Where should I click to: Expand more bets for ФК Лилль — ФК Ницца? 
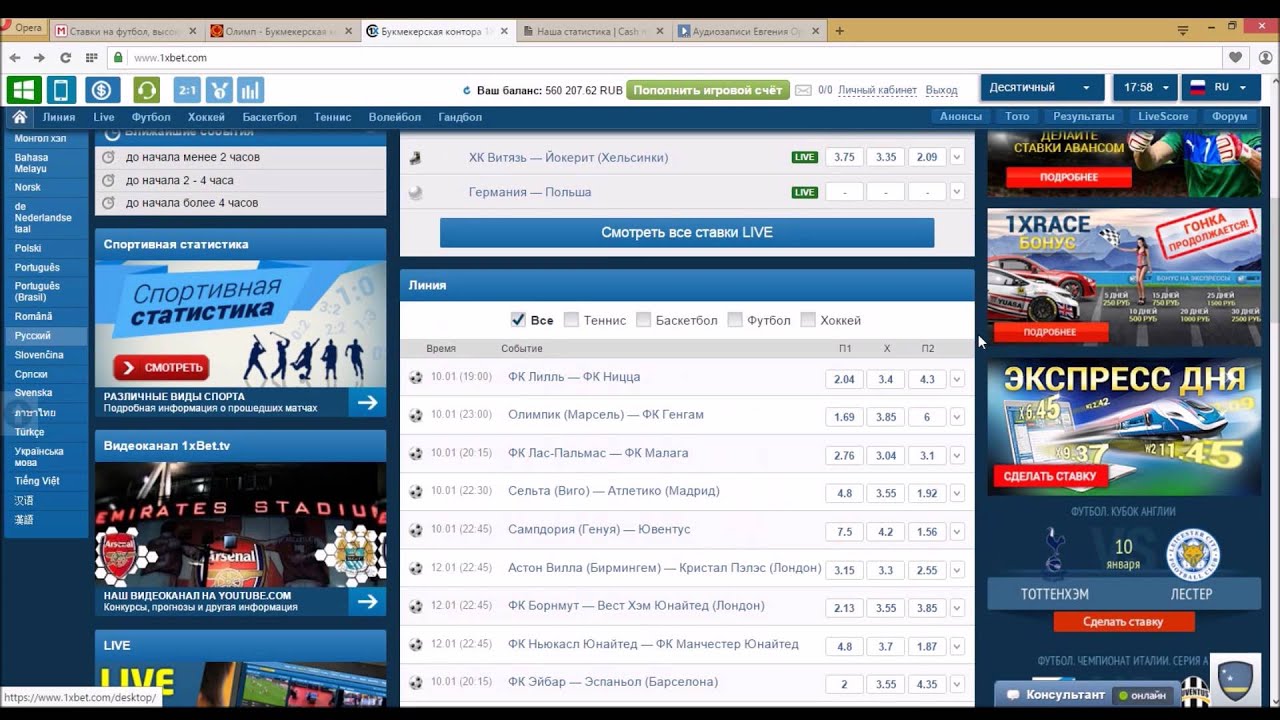click(957, 379)
